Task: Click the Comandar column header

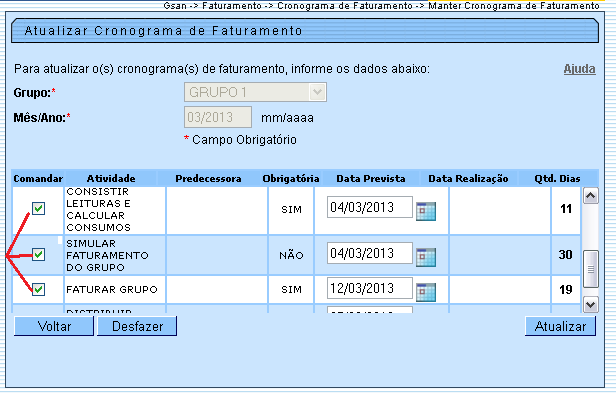Action: 38,178
